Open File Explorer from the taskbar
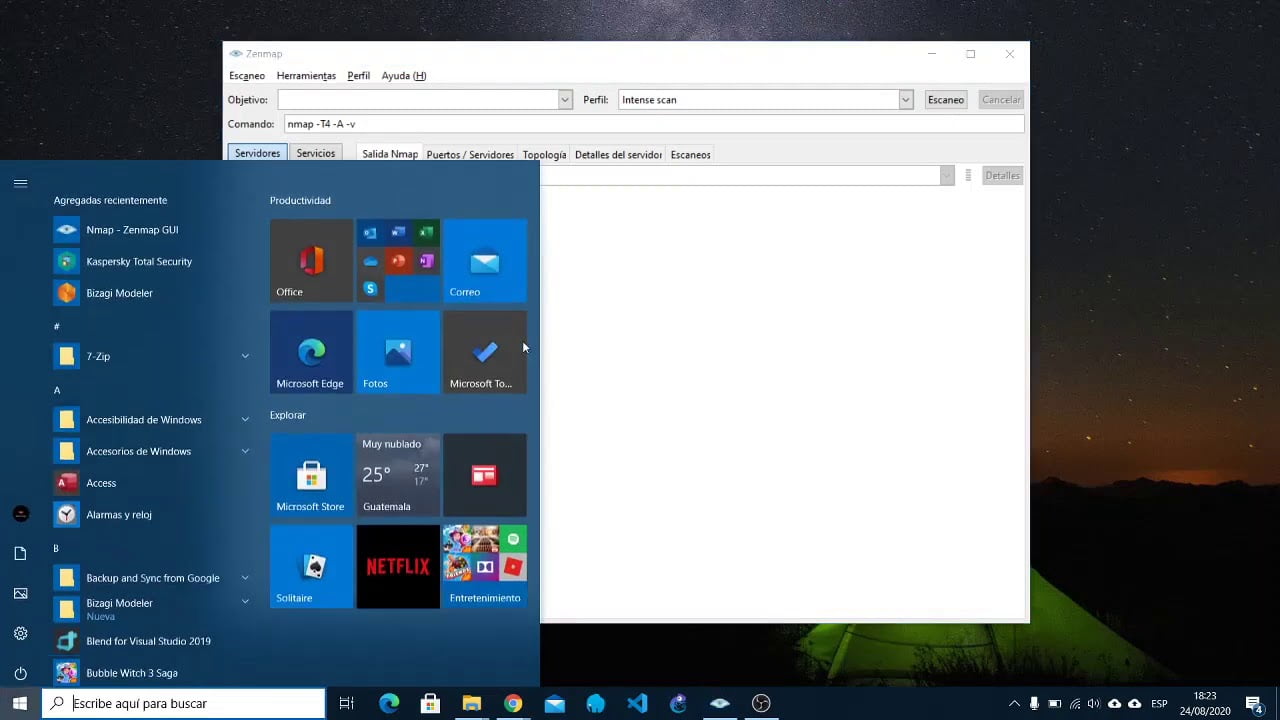 [471, 703]
